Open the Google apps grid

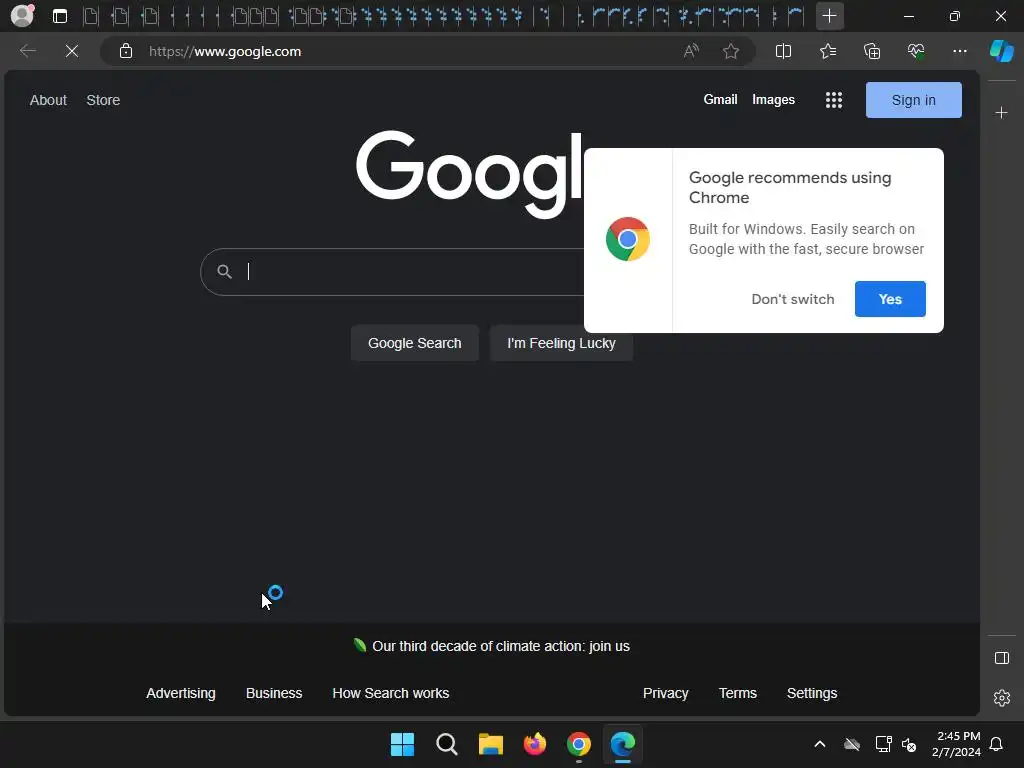[833, 100]
